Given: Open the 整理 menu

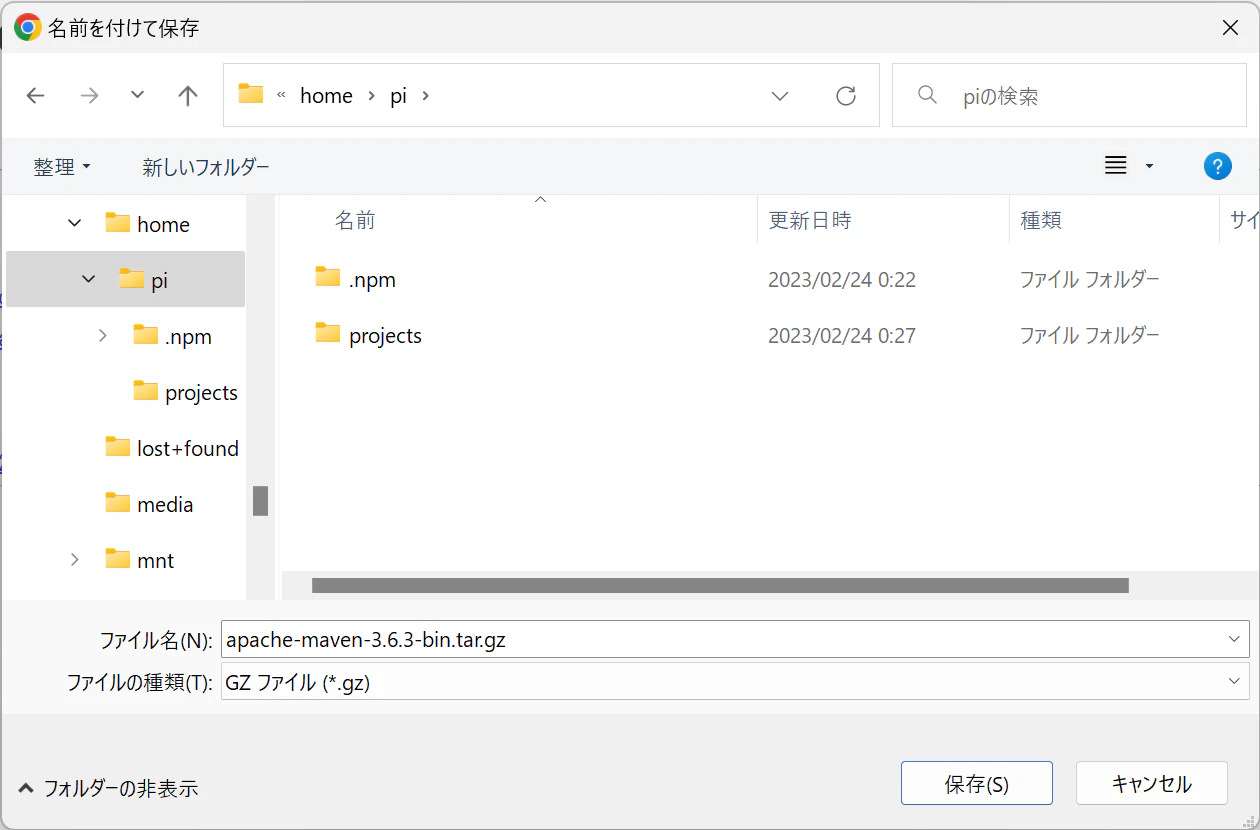Looking at the screenshot, I should [x=62, y=167].
